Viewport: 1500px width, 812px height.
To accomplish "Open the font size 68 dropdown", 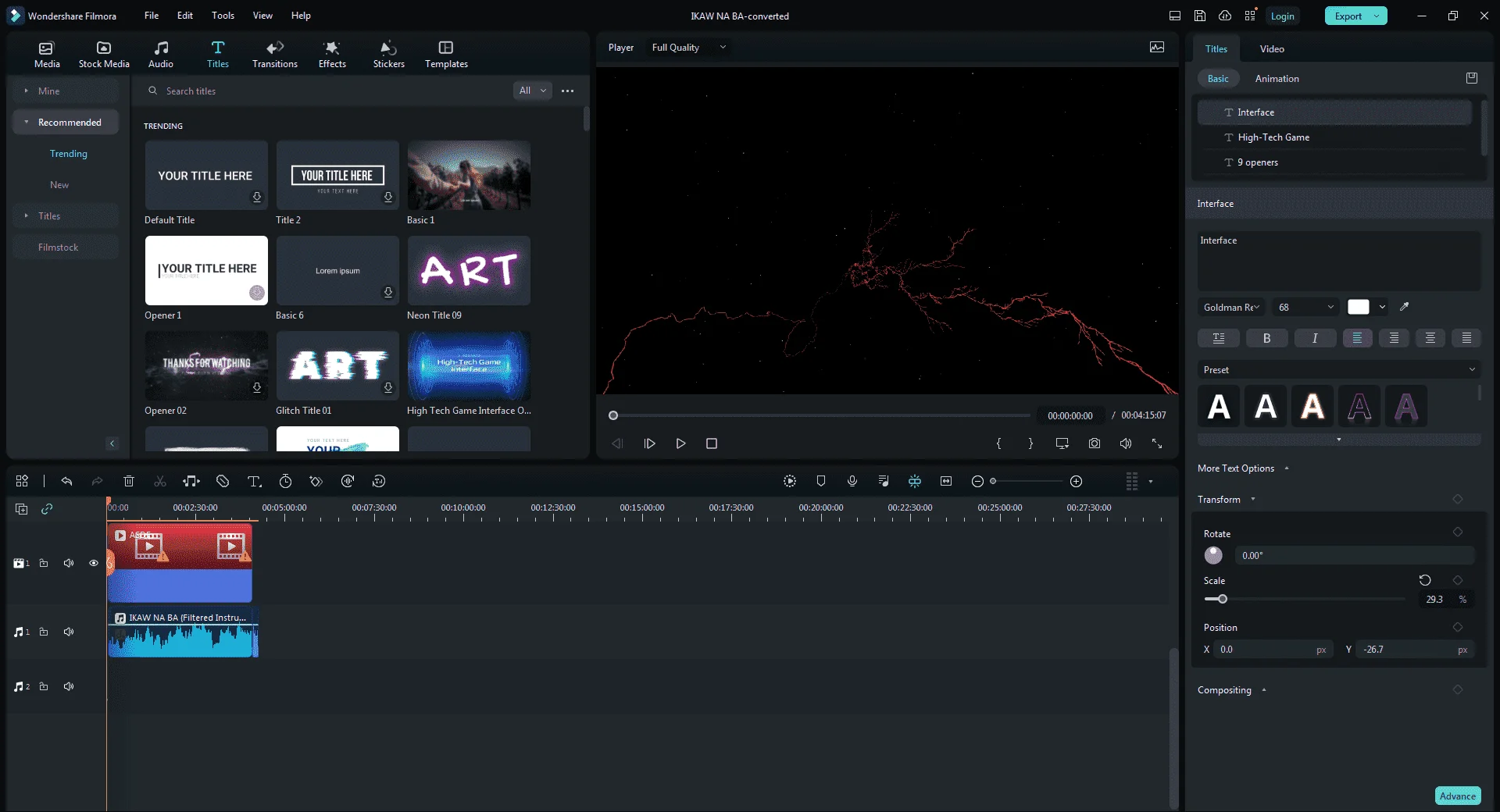I will pos(1305,307).
